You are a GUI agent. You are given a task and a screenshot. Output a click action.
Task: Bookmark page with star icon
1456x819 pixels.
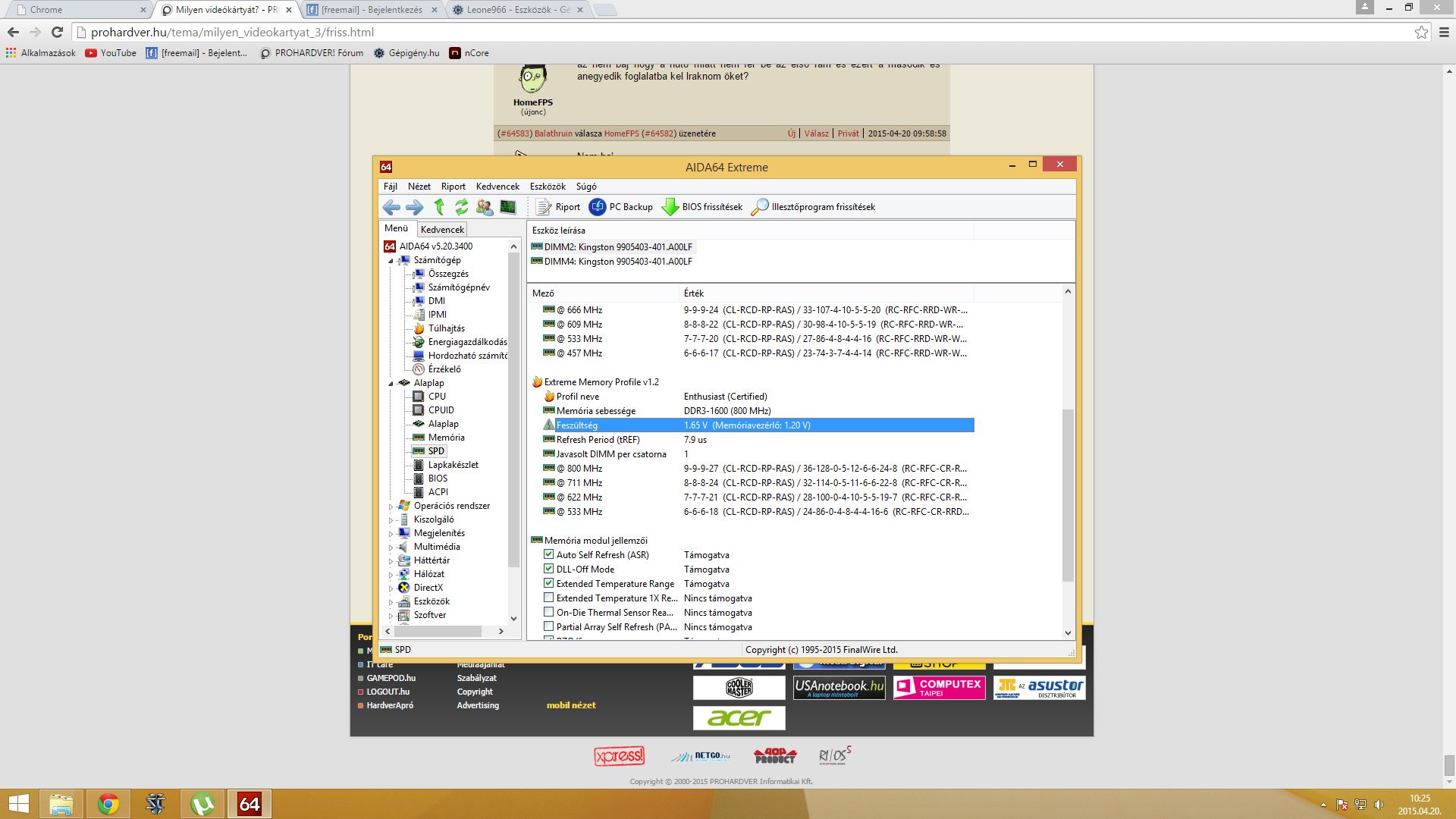tap(1421, 32)
